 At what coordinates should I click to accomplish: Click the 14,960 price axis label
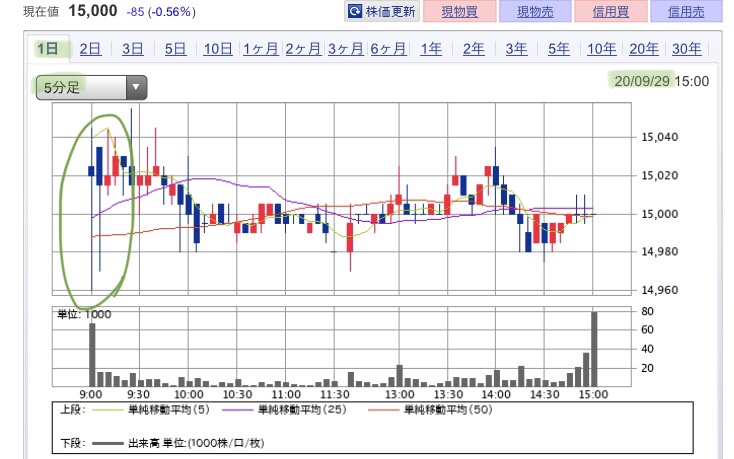[660, 290]
